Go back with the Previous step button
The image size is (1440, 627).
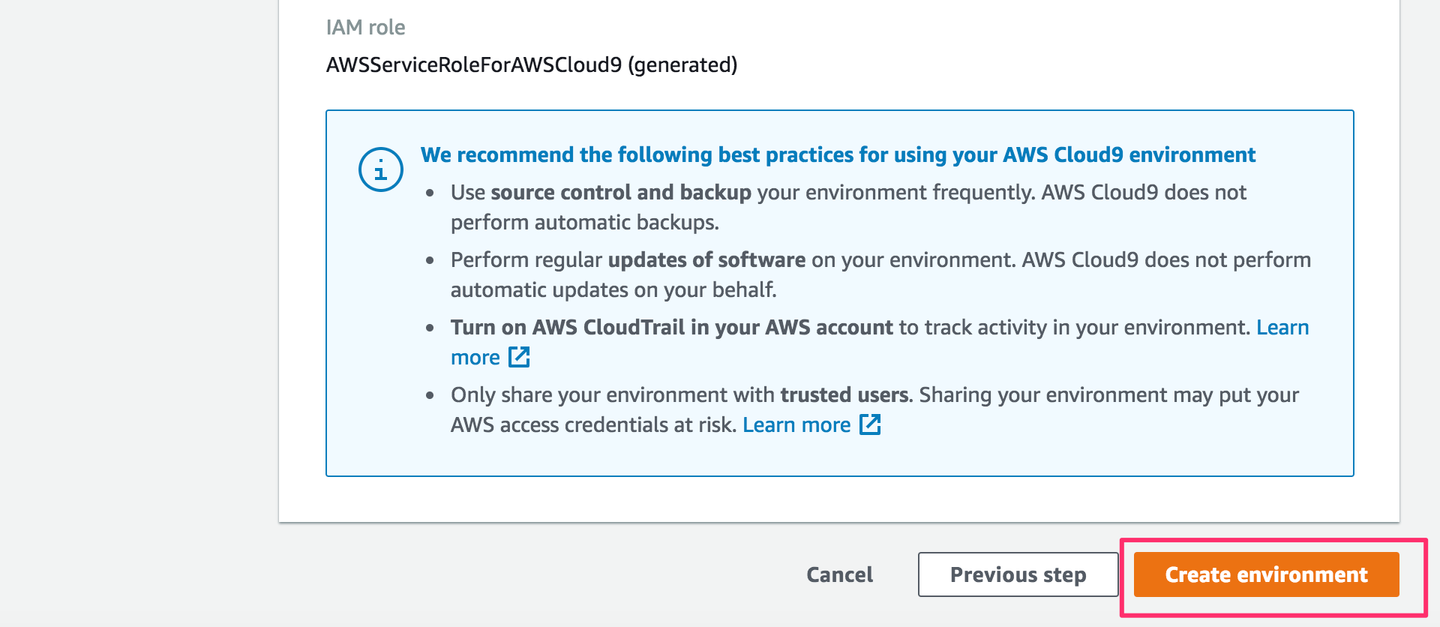click(1017, 575)
